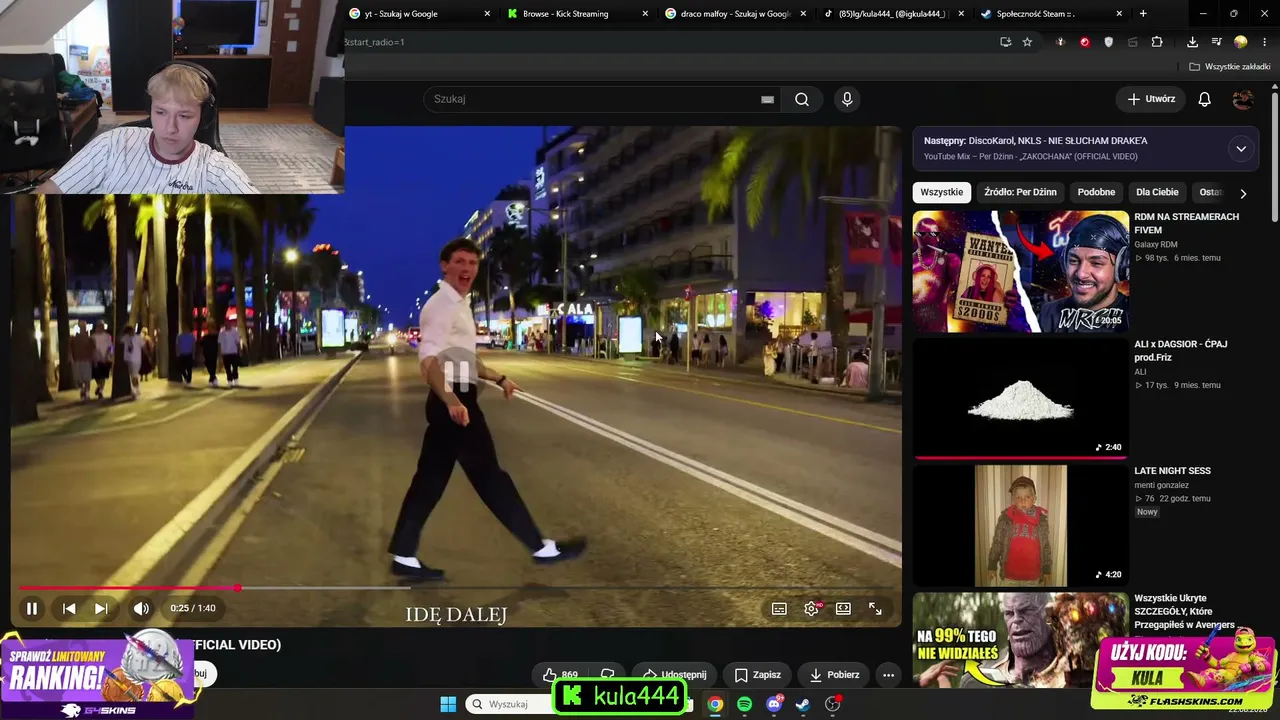Open the three-dot more actions menu
The image size is (1280, 720).
click(x=888, y=675)
